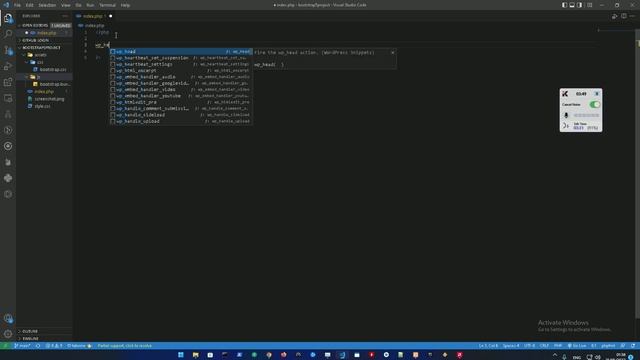Click the Split Editor icon

pyautogui.click(x=624, y=16)
